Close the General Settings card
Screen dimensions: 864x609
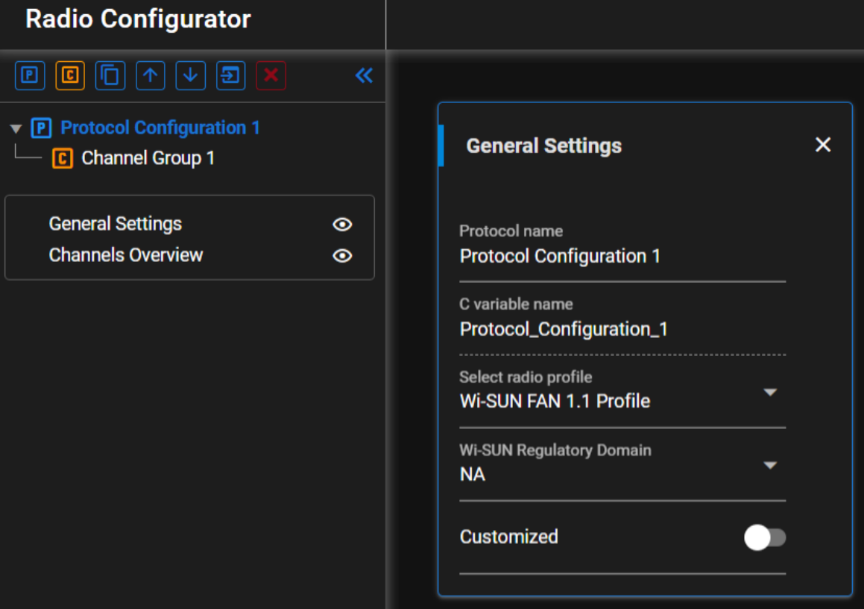(823, 145)
